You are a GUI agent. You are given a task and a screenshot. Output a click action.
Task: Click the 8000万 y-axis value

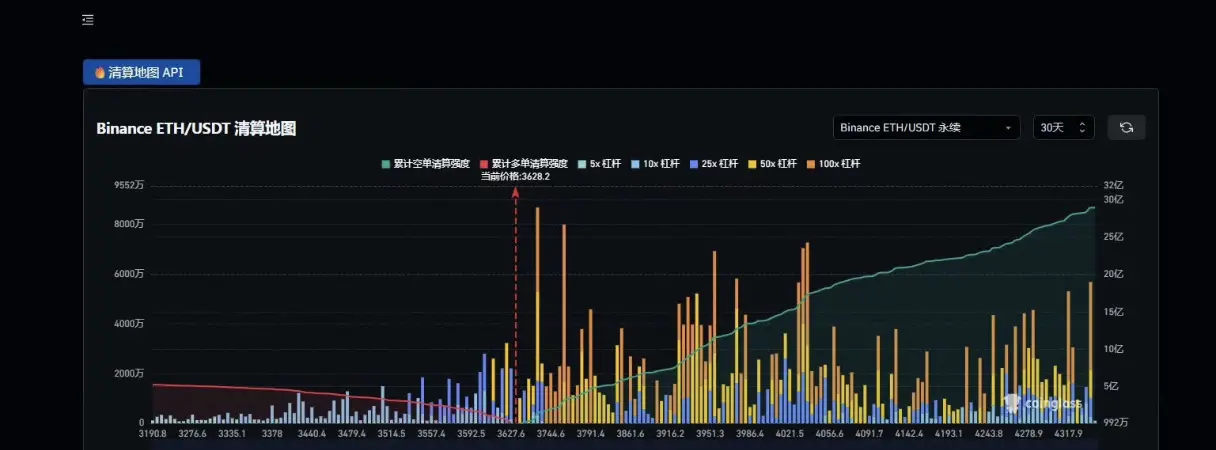point(127,224)
